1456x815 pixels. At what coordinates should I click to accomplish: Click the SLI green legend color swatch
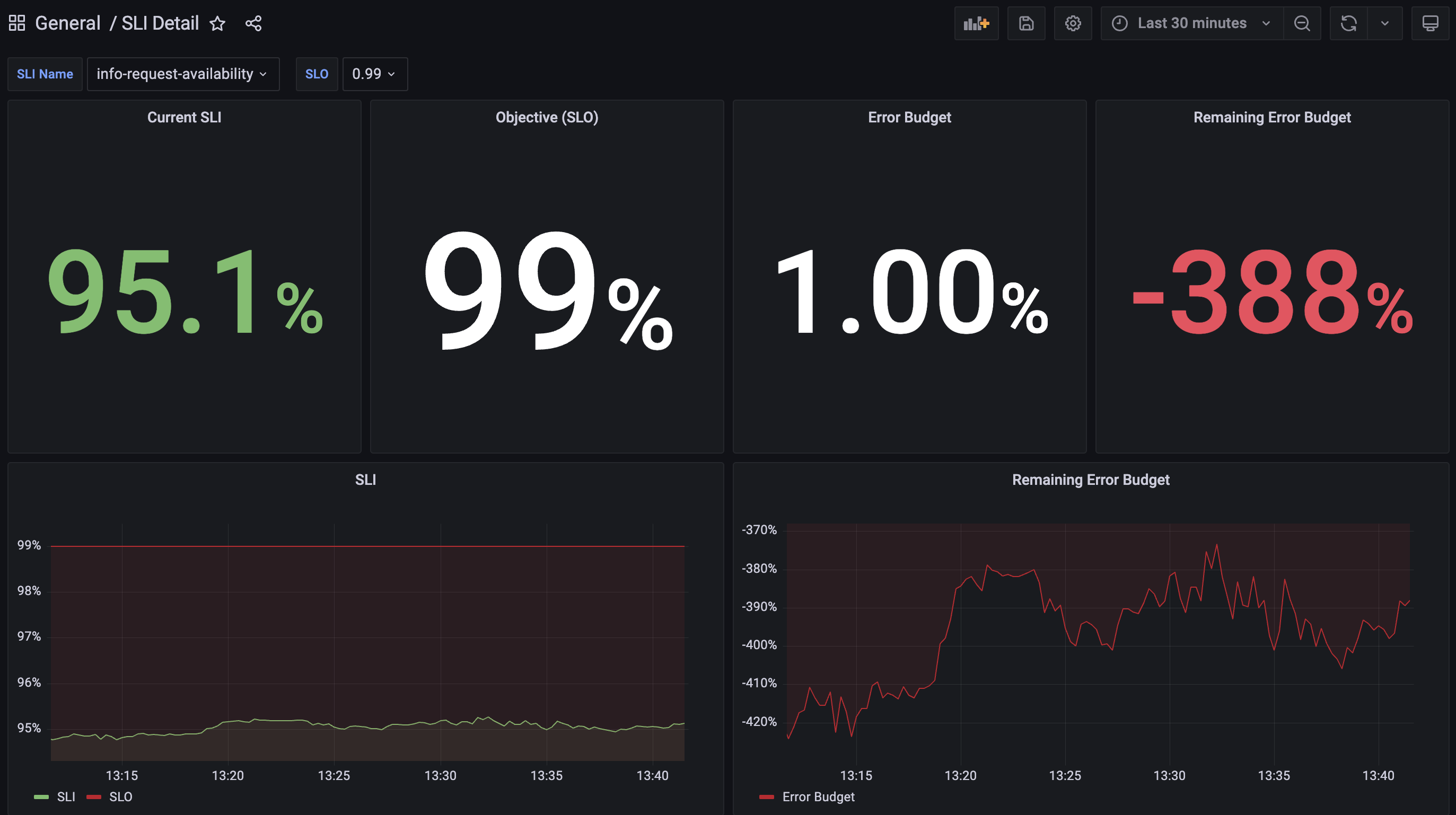point(41,796)
